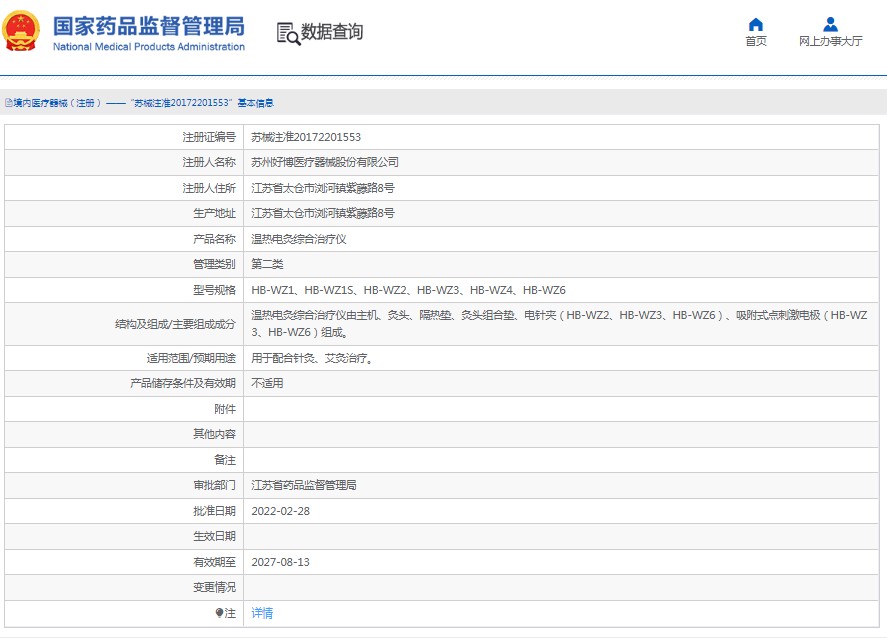This screenshot has height=638, width=887.
Task: Open the 首页 home icon
Action: [756, 24]
